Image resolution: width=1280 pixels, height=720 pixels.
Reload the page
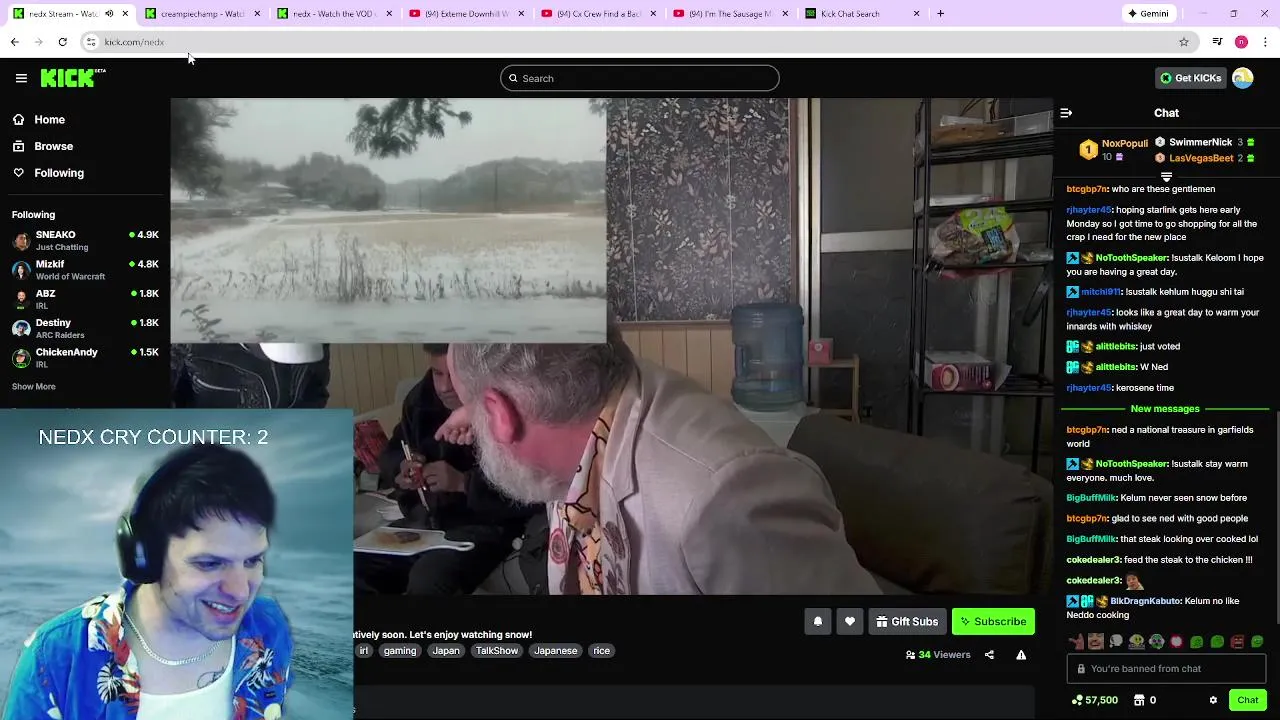click(62, 42)
